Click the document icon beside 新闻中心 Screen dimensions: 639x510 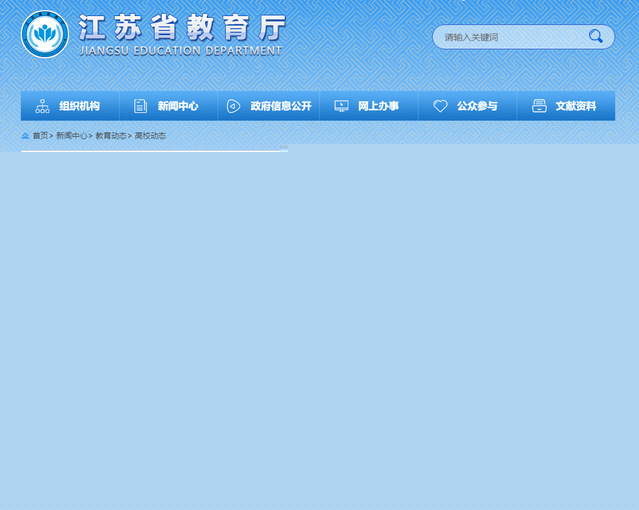tap(140, 106)
